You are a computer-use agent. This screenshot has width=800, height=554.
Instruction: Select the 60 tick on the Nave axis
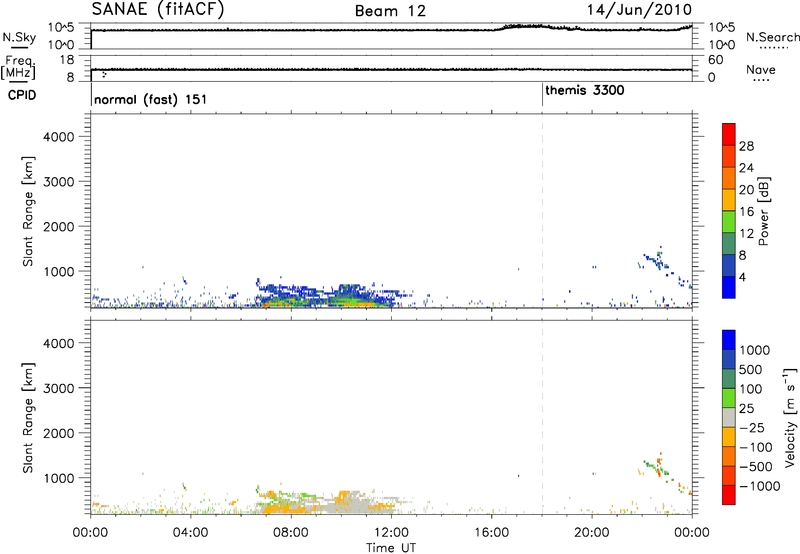click(716, 60)
